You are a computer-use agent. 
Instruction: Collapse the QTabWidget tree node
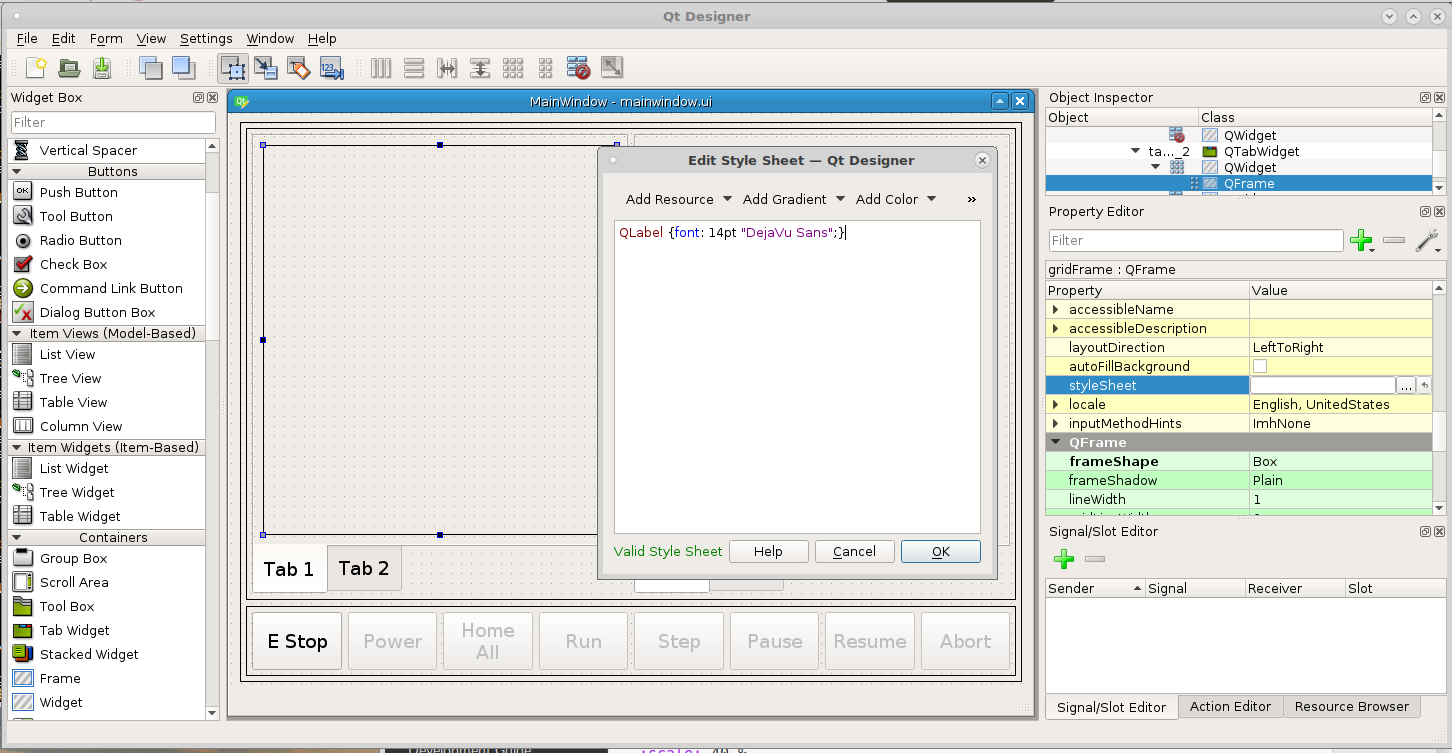coord(1135,151)
